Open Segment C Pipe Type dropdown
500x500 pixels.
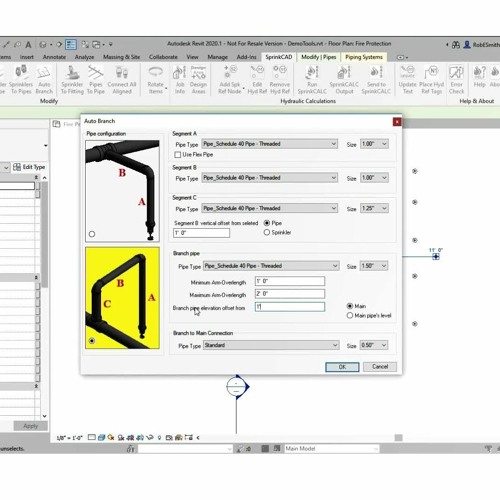pos(270,209)
